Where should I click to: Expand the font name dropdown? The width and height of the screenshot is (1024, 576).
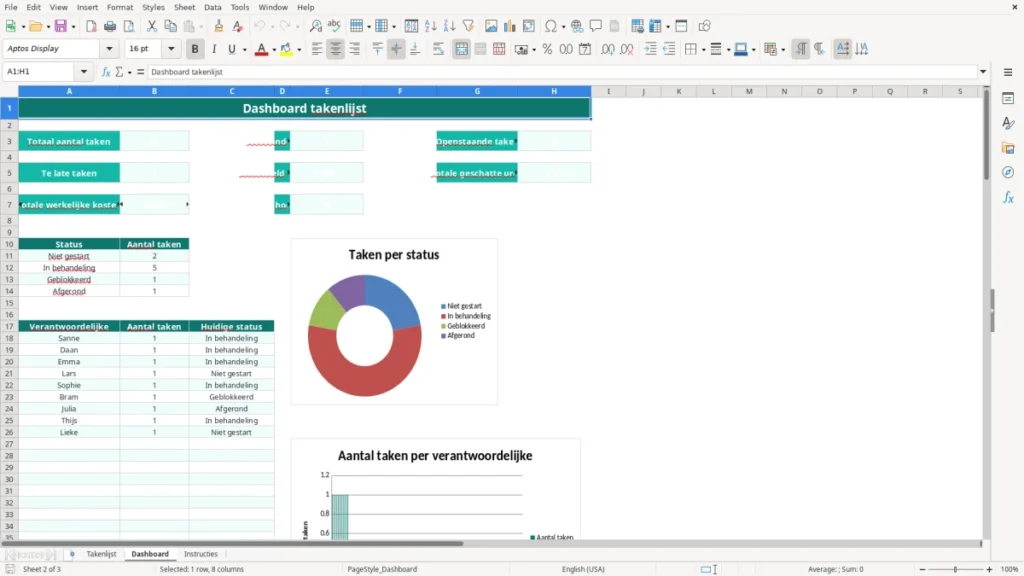point(109,49)
